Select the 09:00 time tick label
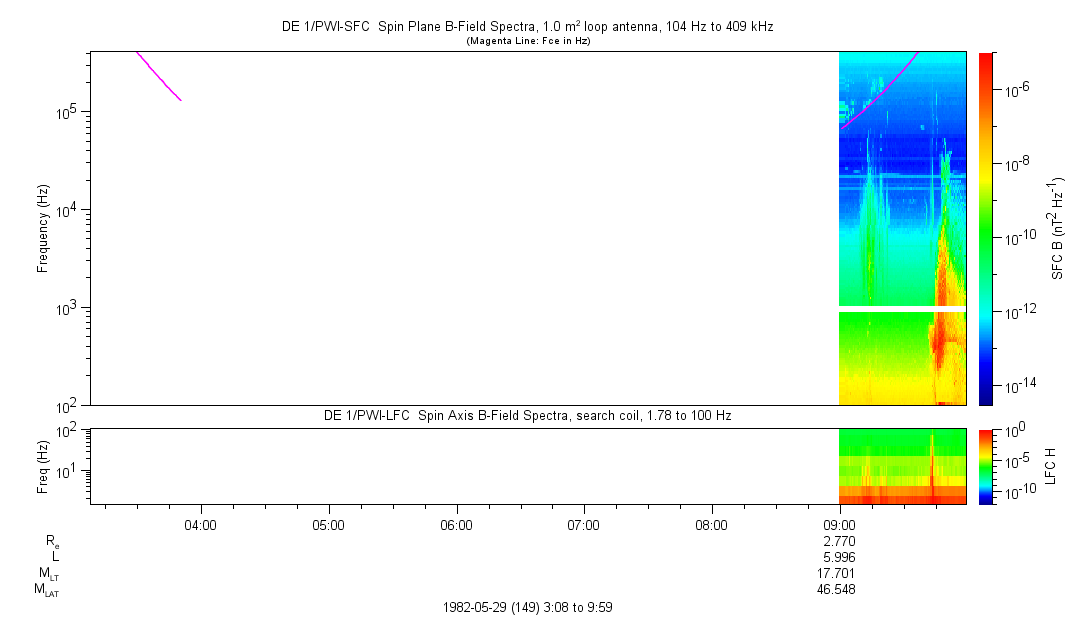The image size is (1083, 620). pos(839,524)
